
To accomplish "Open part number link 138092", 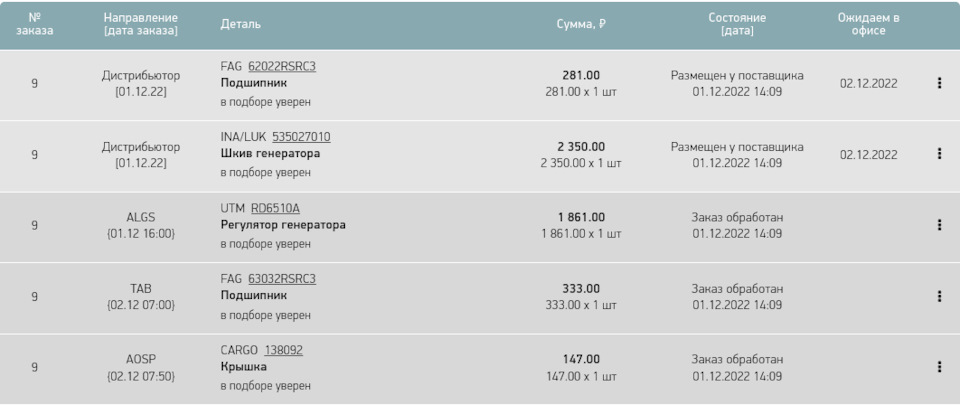I will tap(283, 350).
